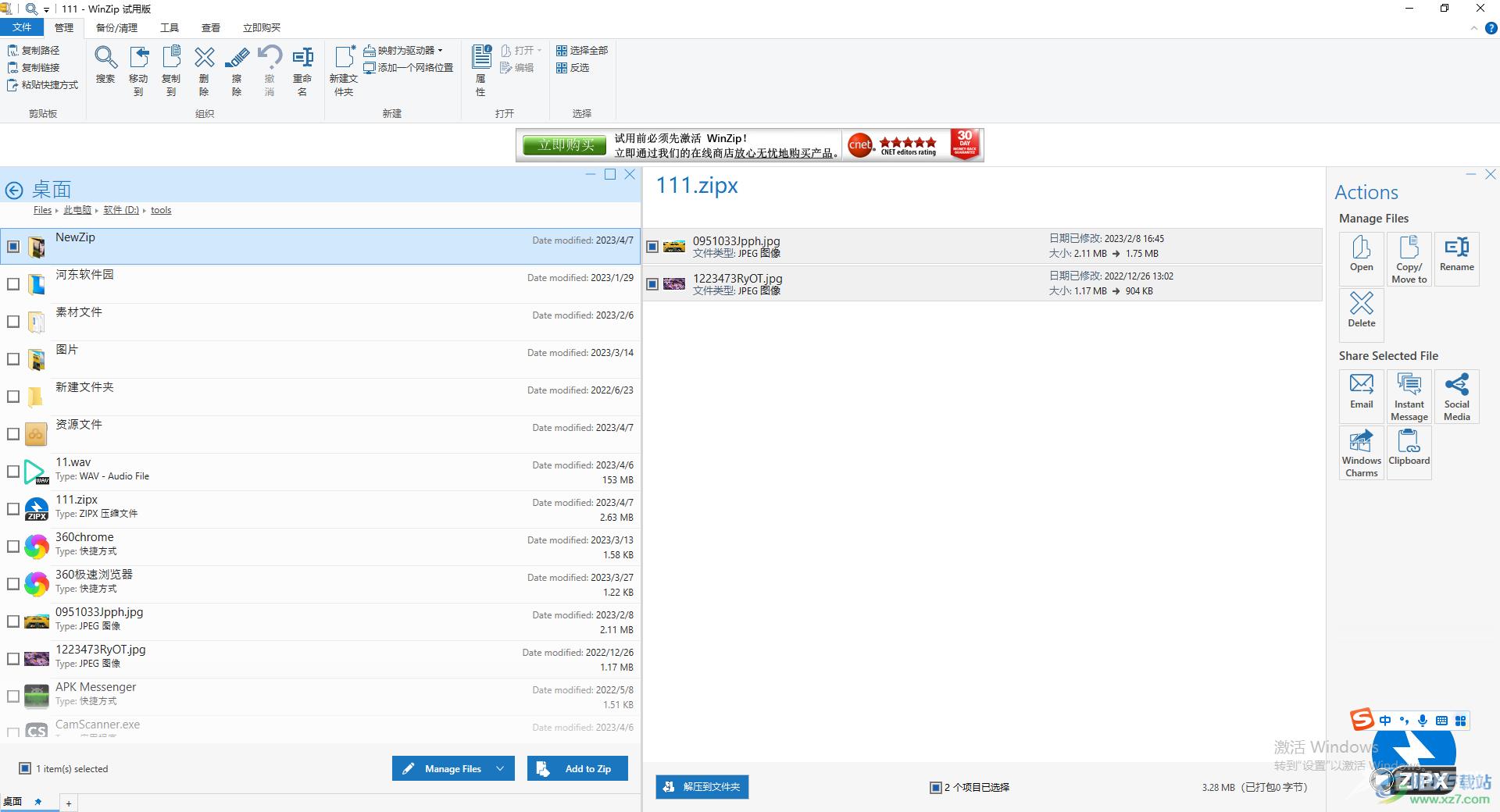Image resolution: width=1500 pixels, height=812 pixels.
Task: Click Paste Shortcut (粘贴快捷方式)
Action: tap(43, 84)
